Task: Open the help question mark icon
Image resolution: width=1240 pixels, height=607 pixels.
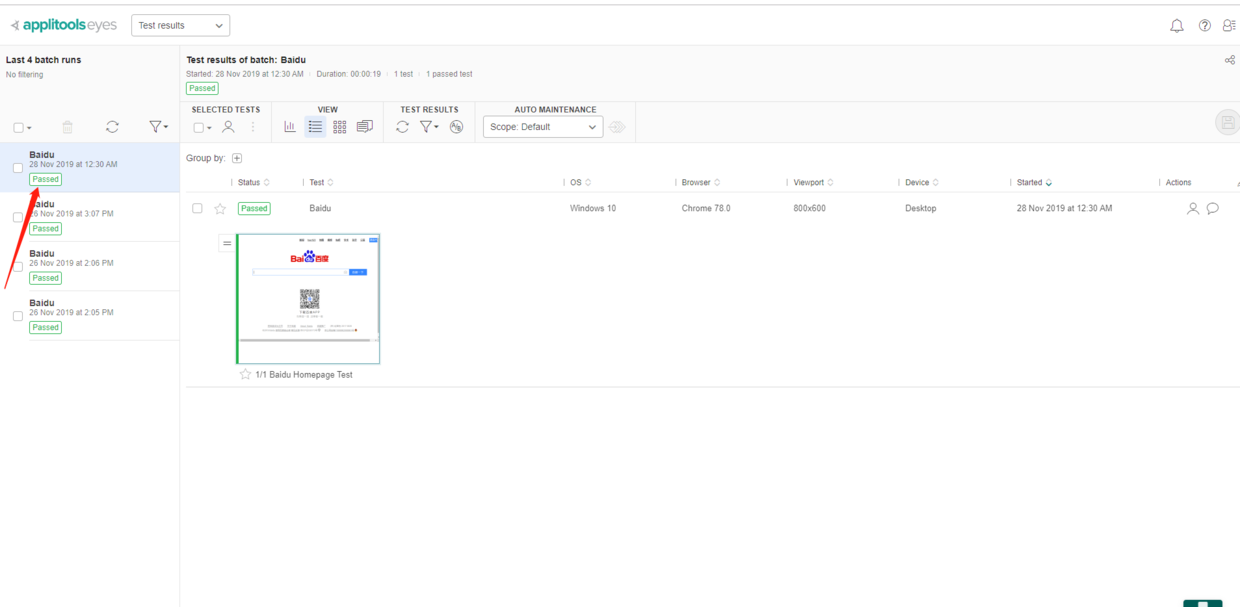Action: [1204, 26]
